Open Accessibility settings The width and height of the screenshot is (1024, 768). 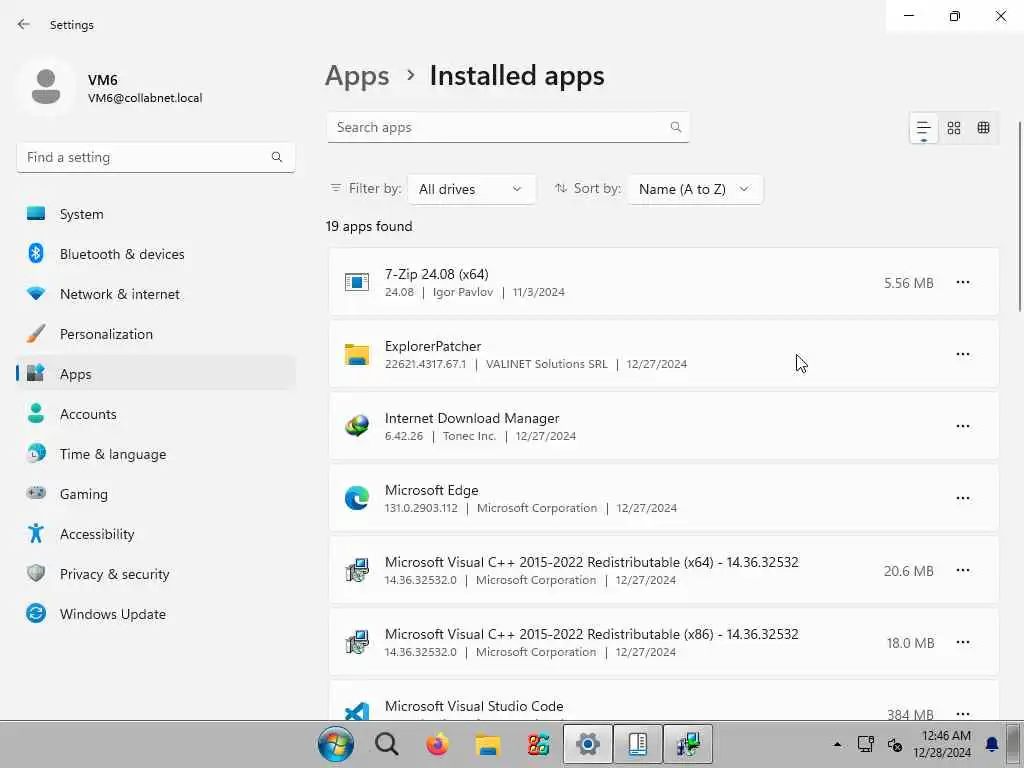coord(156,534)
